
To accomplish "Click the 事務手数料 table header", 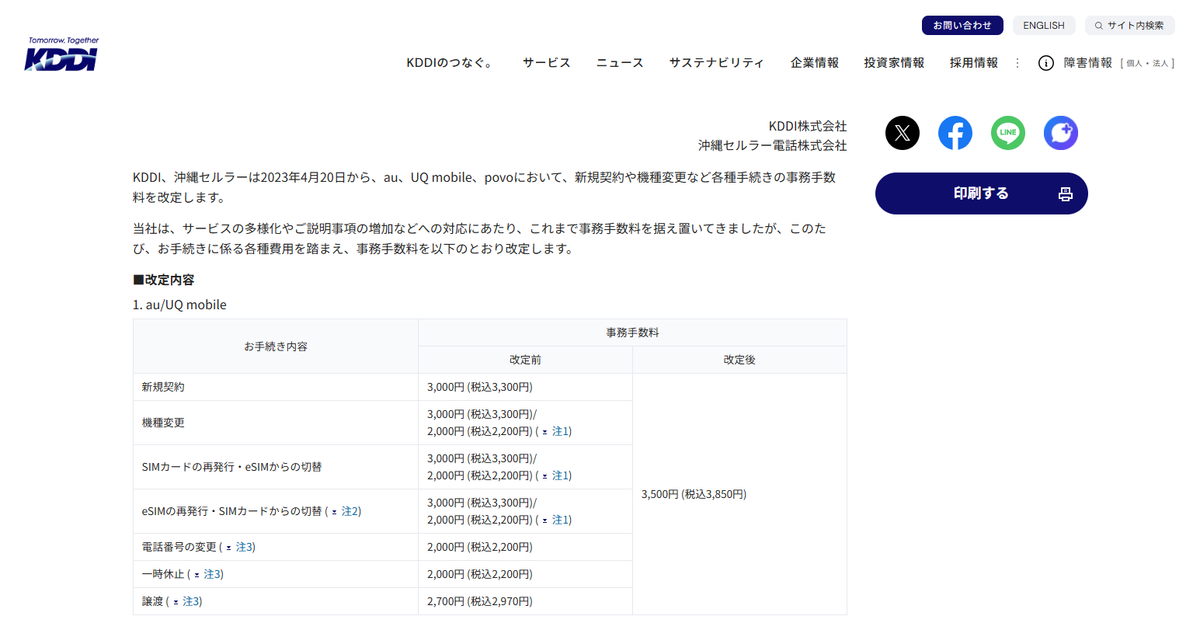I will pyautogui.click(x=632, y=332).
